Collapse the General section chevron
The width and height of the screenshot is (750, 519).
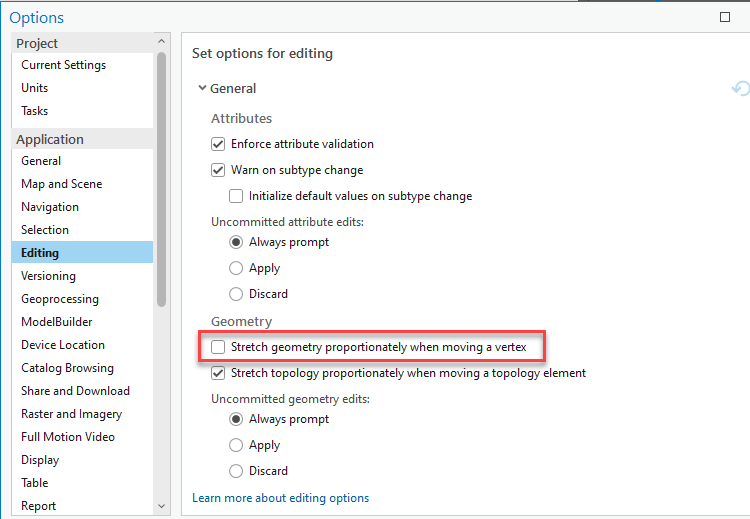tap(202, 89)
